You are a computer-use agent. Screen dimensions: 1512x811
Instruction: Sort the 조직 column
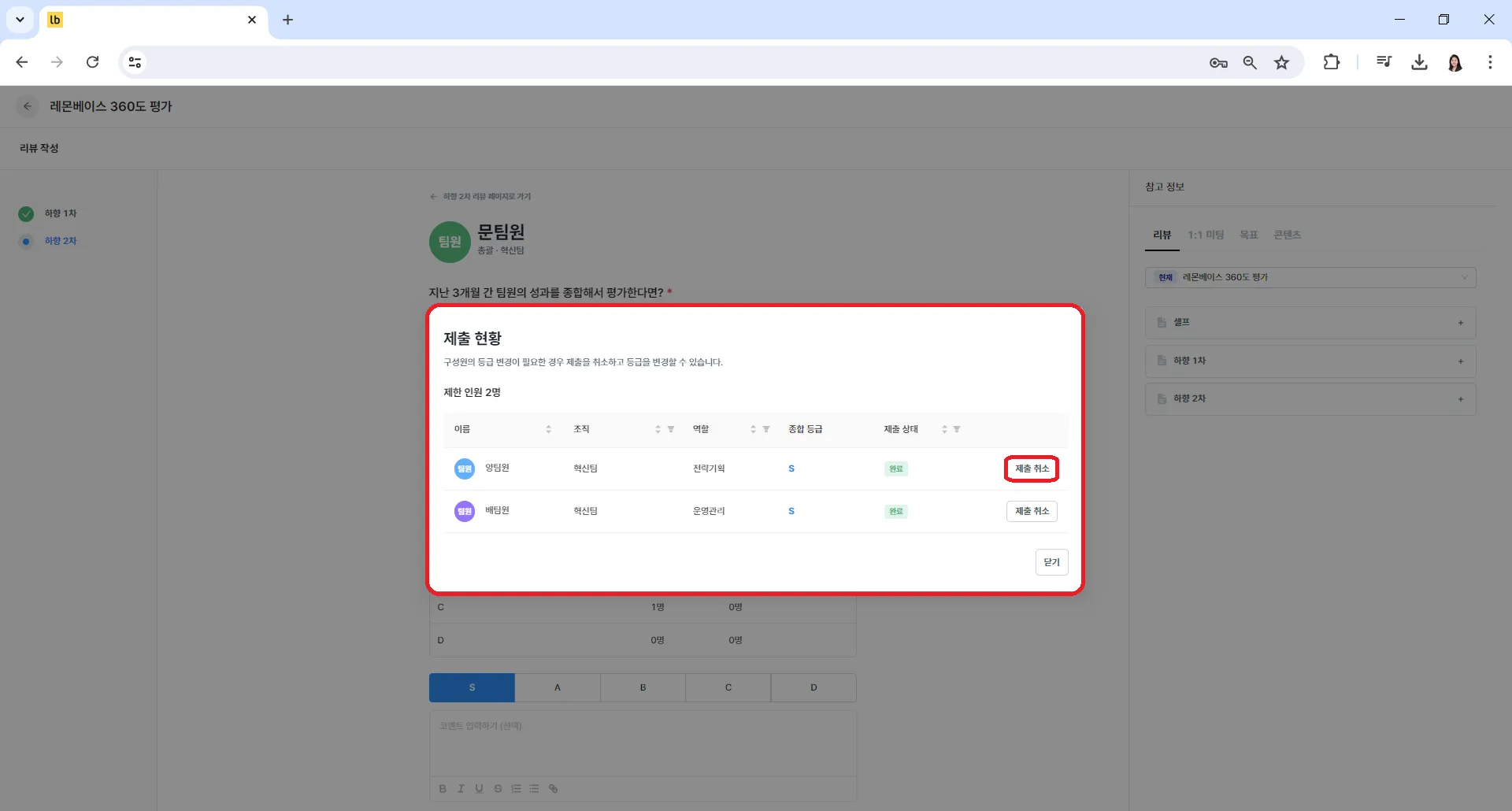point(658,429)
